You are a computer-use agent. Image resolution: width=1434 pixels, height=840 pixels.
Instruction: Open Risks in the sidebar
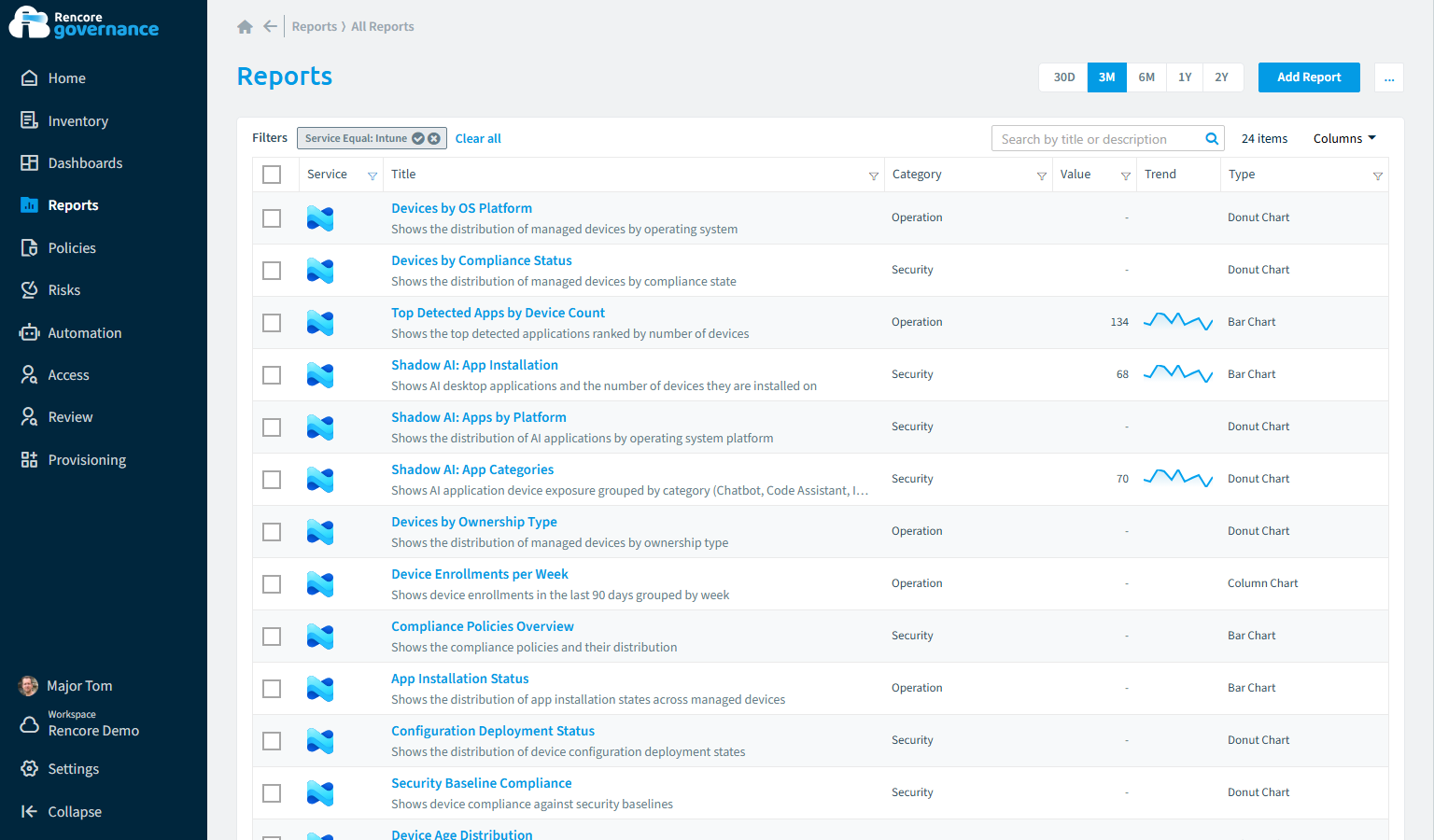point(63,290)
